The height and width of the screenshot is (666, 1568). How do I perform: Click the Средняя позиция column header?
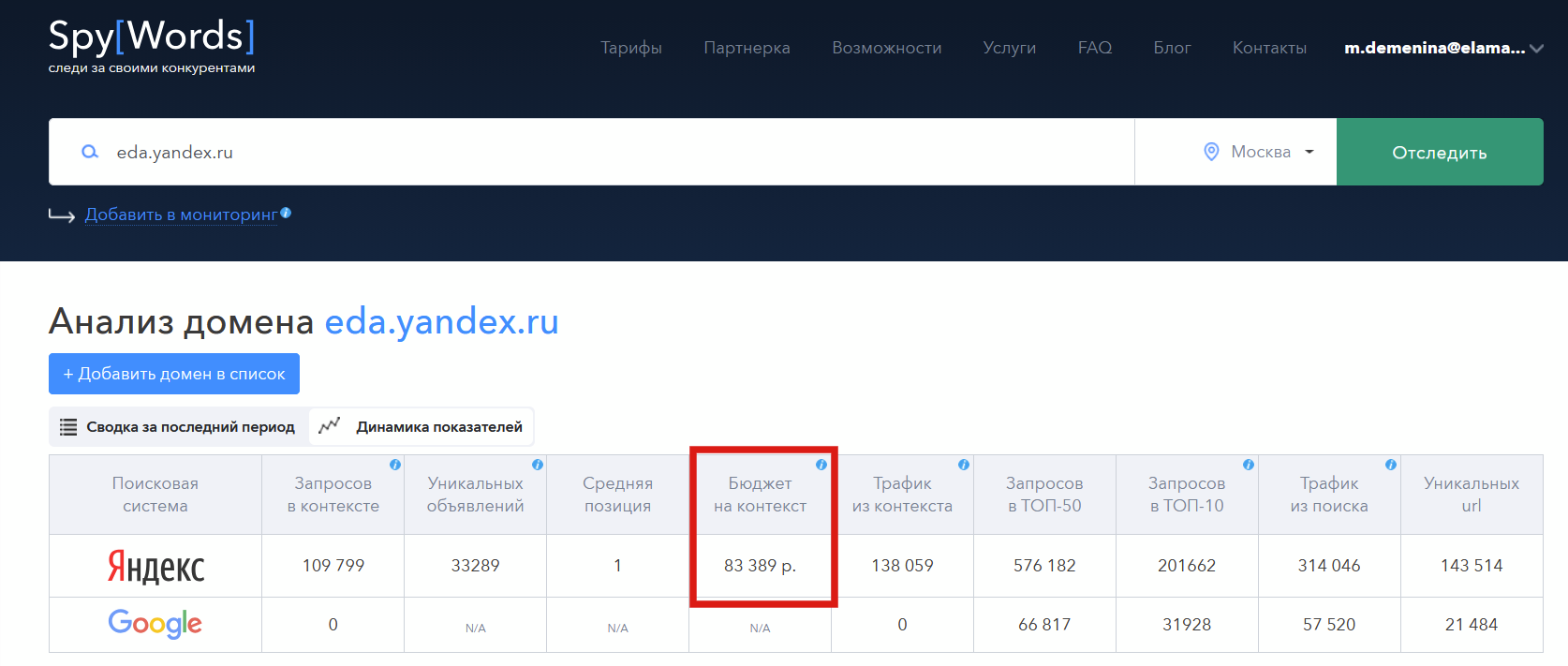pyautogui.click(x=618, y=495)
